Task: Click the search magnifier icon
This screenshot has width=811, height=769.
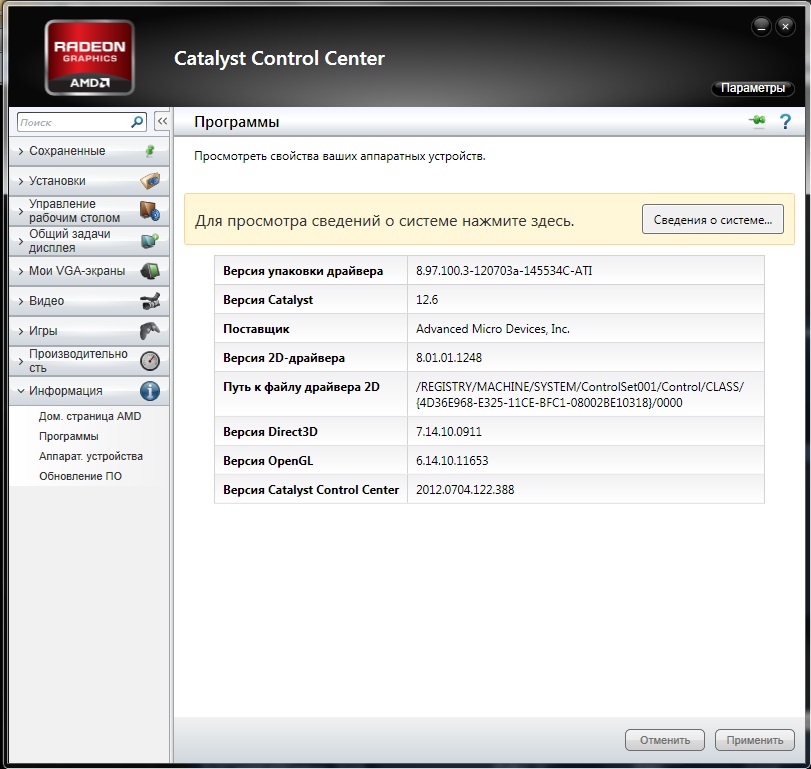Action: point(137,122)
